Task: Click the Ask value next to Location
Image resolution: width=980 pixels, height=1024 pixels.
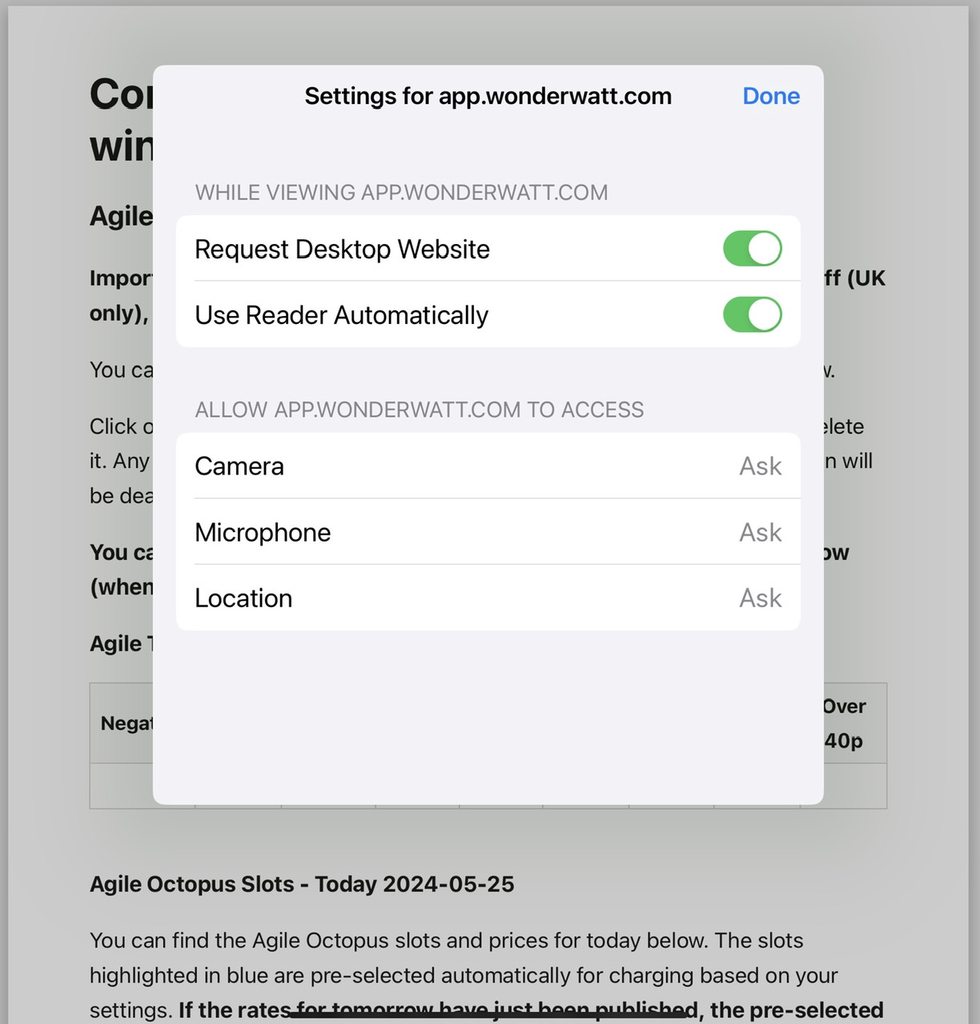Action: 760,598
